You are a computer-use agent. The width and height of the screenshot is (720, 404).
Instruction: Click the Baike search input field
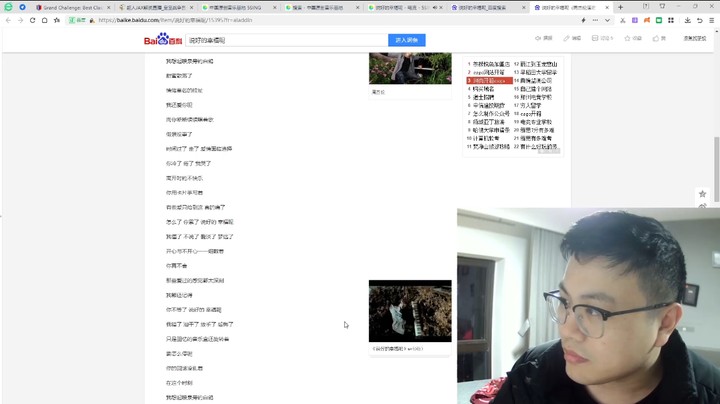(287, 40)
